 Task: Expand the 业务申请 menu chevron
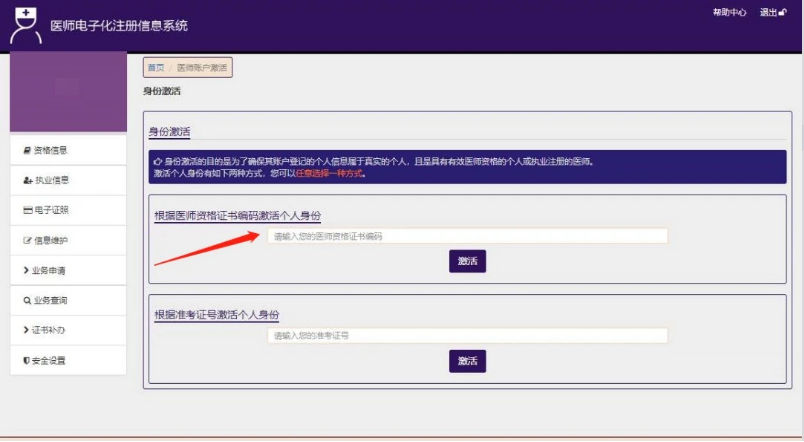click(x=26, y=270)
